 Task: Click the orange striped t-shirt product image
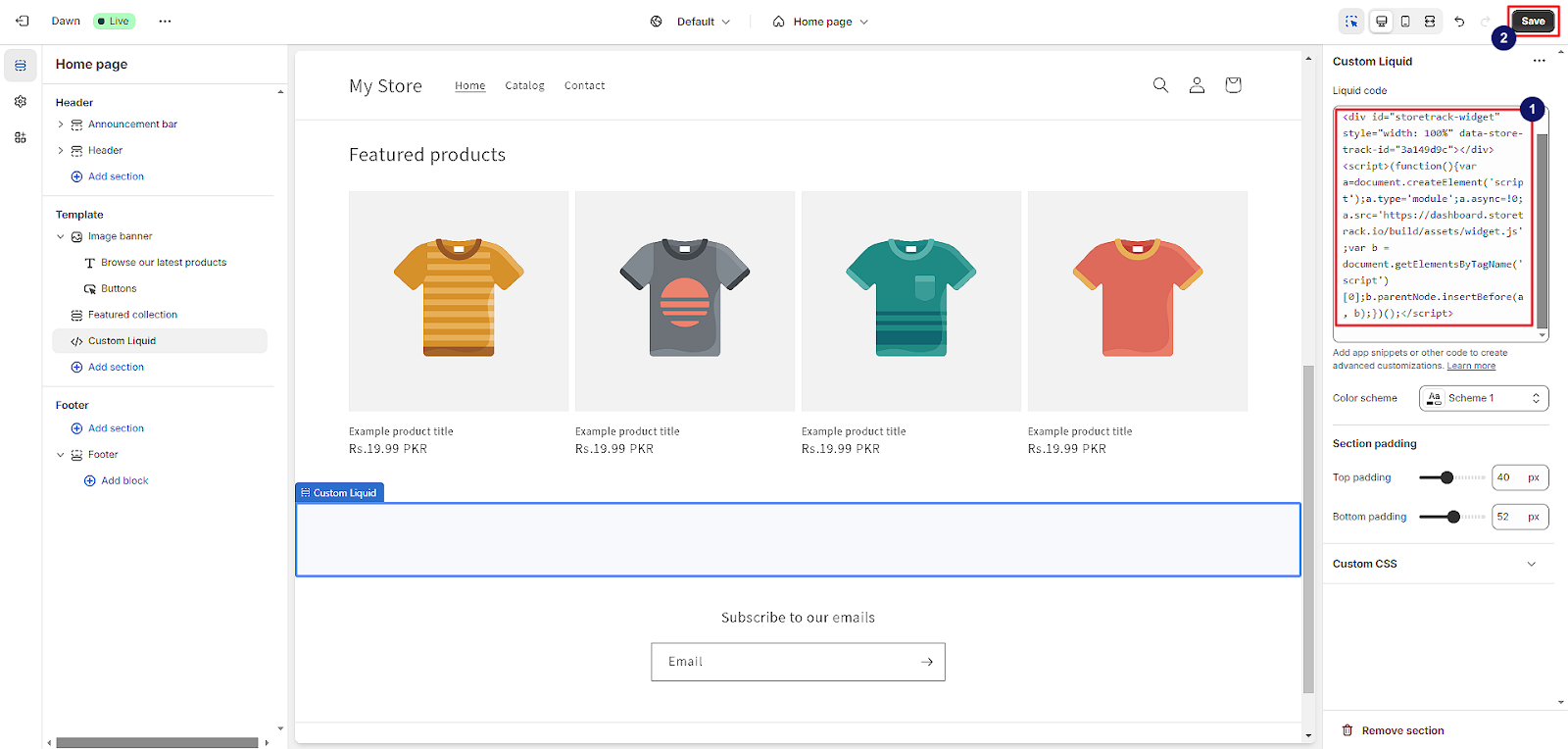pyautogui.click(x=459, y=301)
